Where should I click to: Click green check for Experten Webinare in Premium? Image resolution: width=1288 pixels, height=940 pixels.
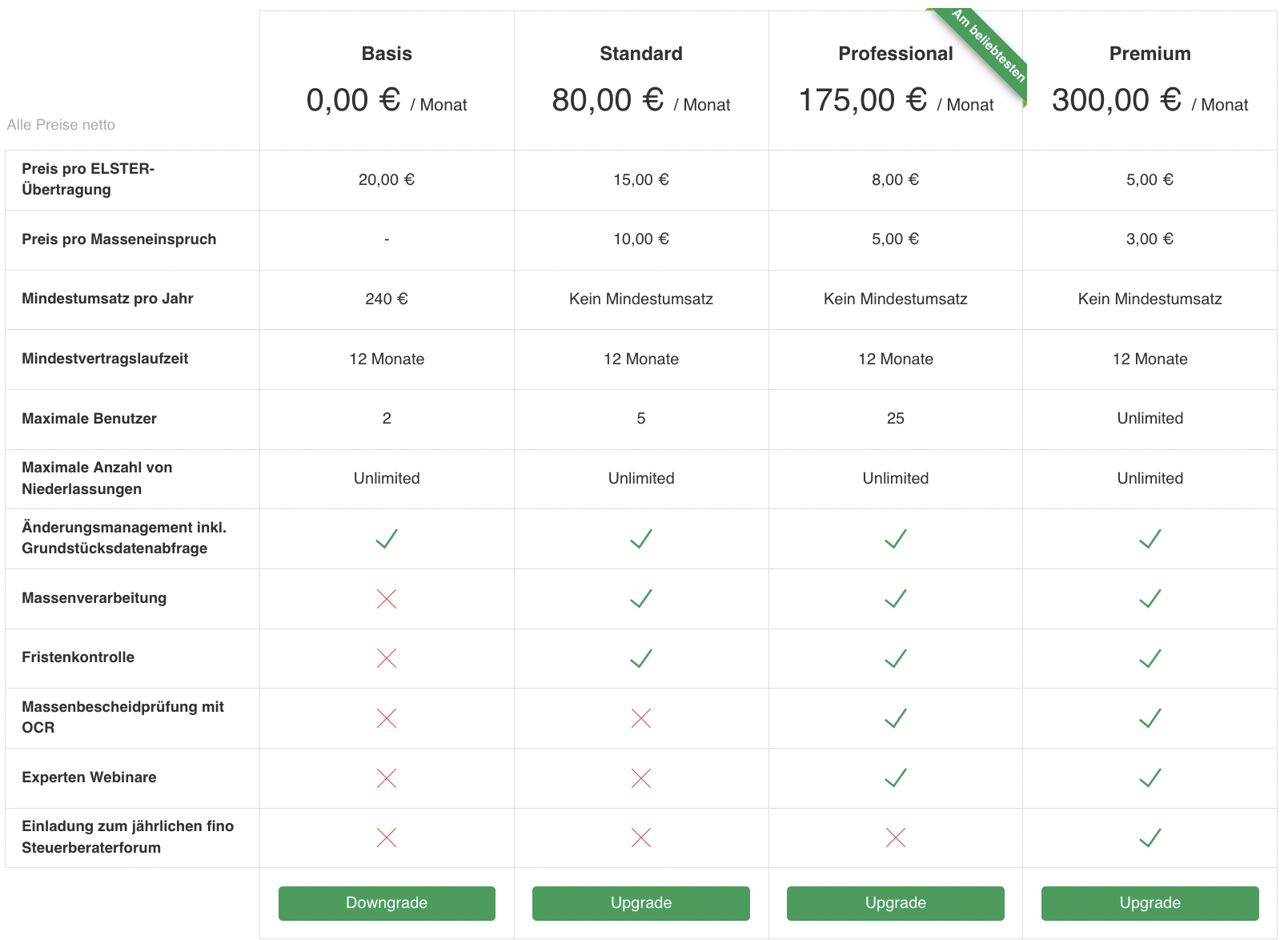coord(1150,778)
